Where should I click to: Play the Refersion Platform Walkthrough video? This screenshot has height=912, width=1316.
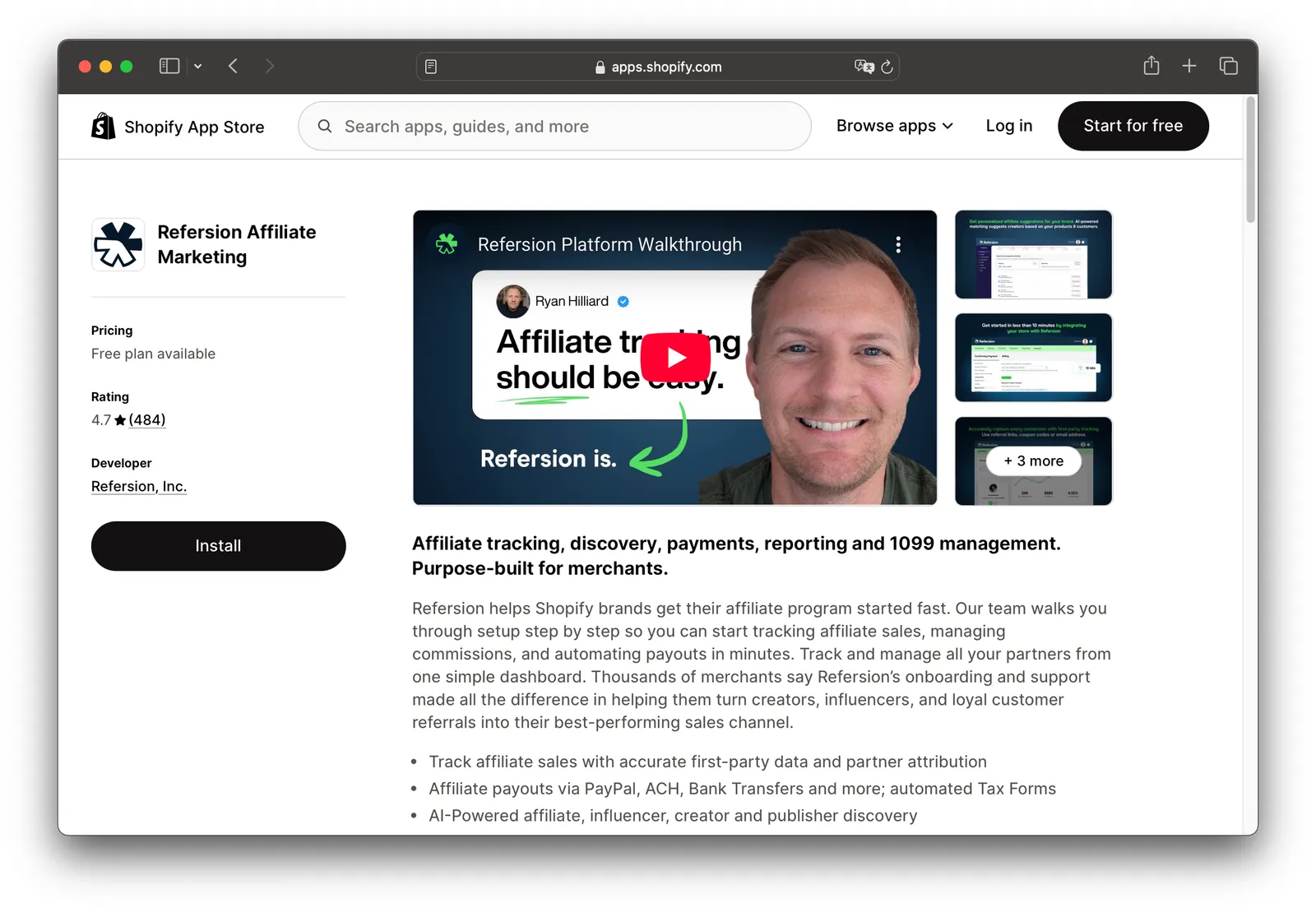click(x=675, y=358)
